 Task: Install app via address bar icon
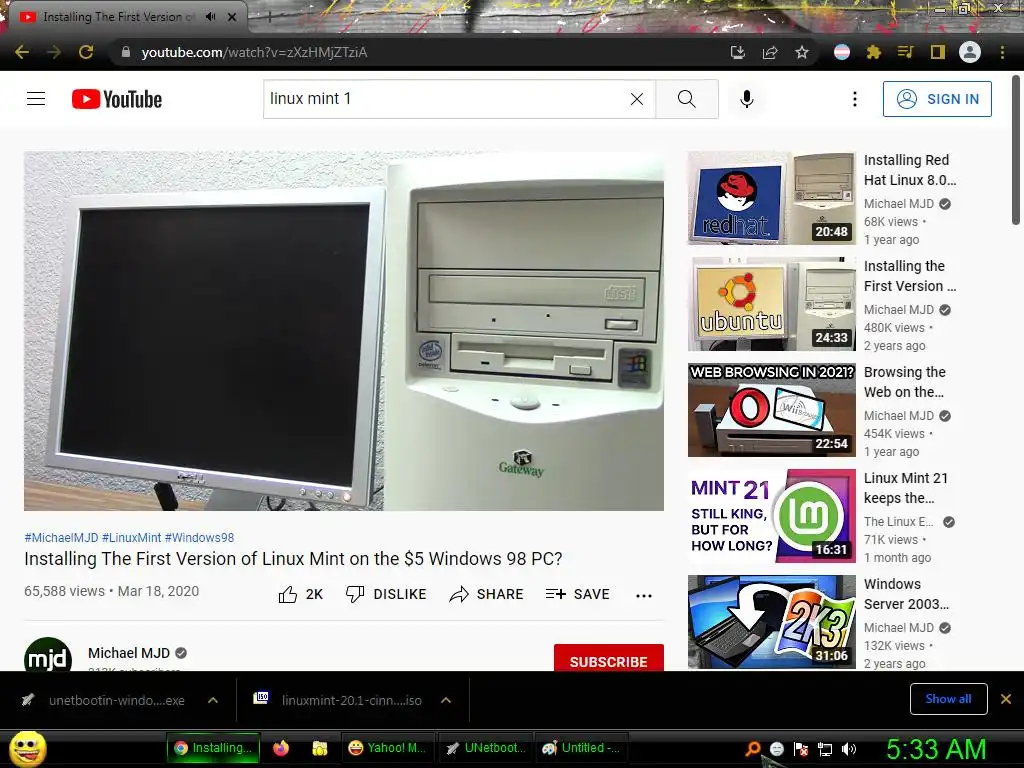click(x=737, y=52)
